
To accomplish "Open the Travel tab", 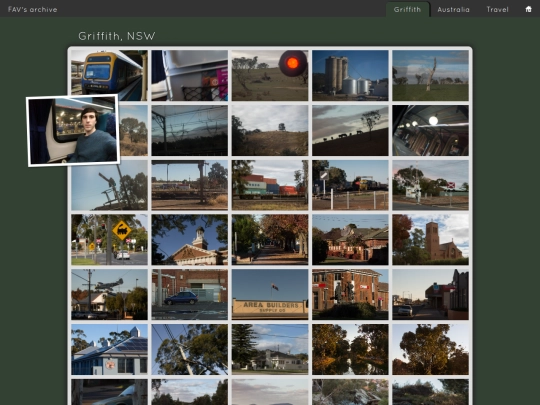I will pyautogui.click(x=497, y=10).
